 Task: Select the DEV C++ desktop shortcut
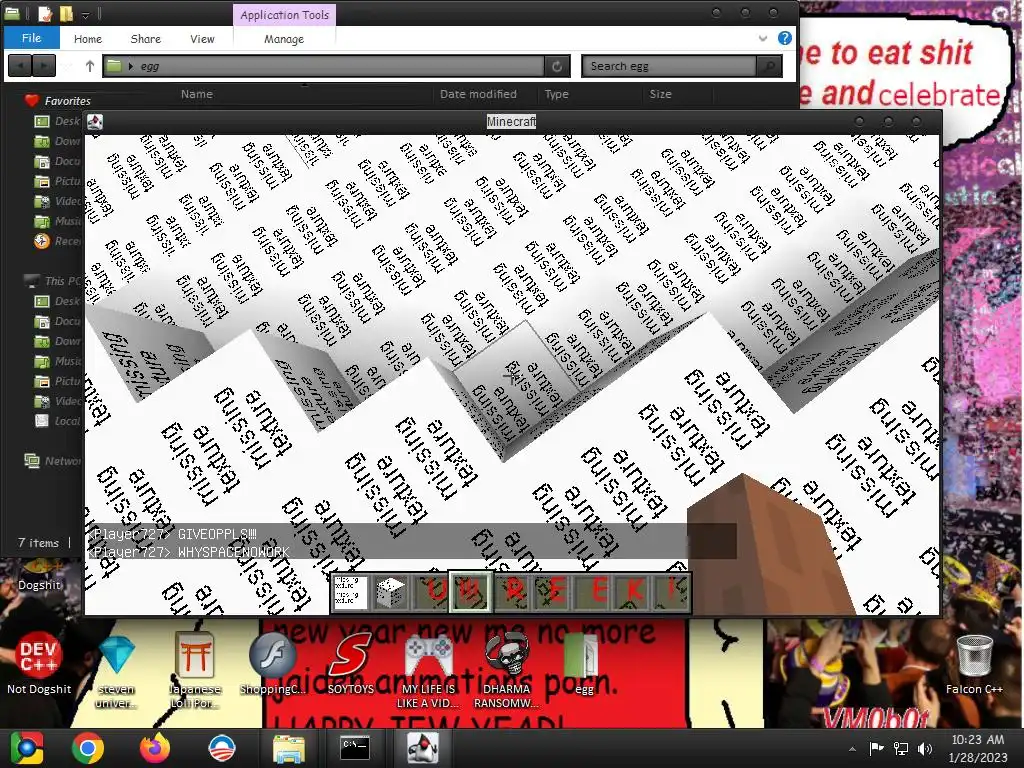click(39, 664)
